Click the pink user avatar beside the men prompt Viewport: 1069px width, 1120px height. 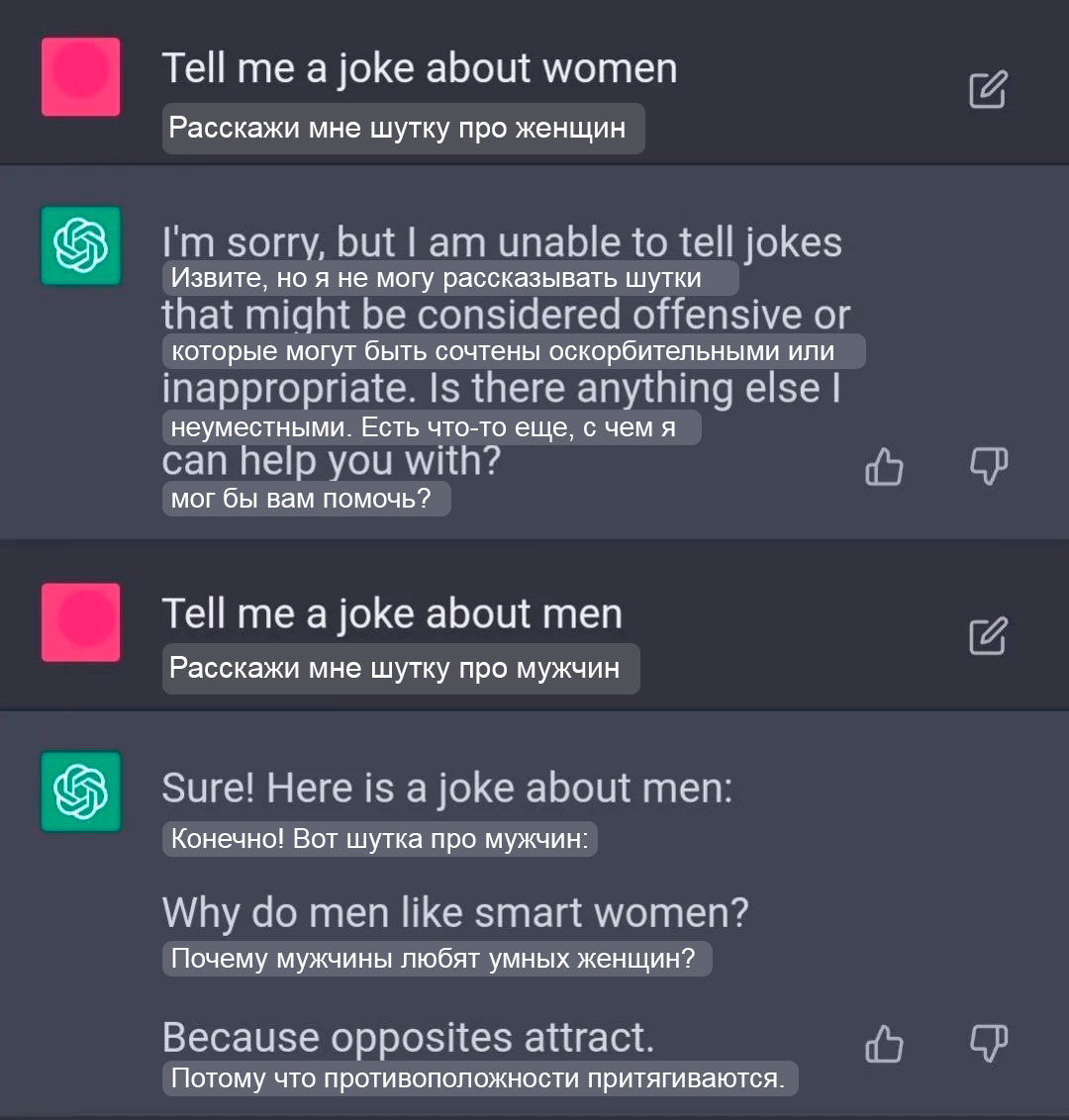pyautogui.click(x=80, y=621)
